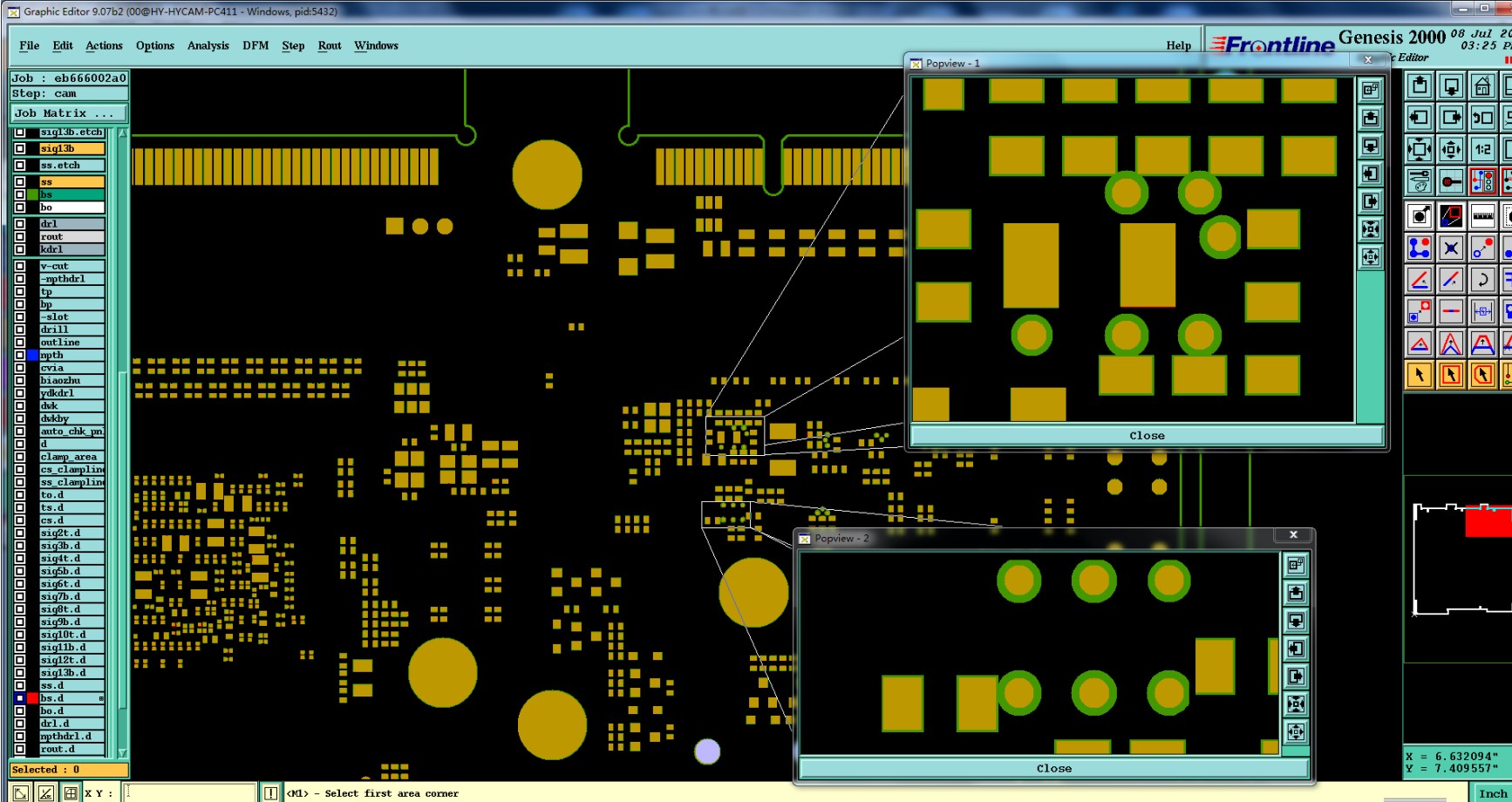The height and width of the screenshot is (802, 1512).
Task: Select the rectangle-select arrow tool
Action: [1451, 375]
